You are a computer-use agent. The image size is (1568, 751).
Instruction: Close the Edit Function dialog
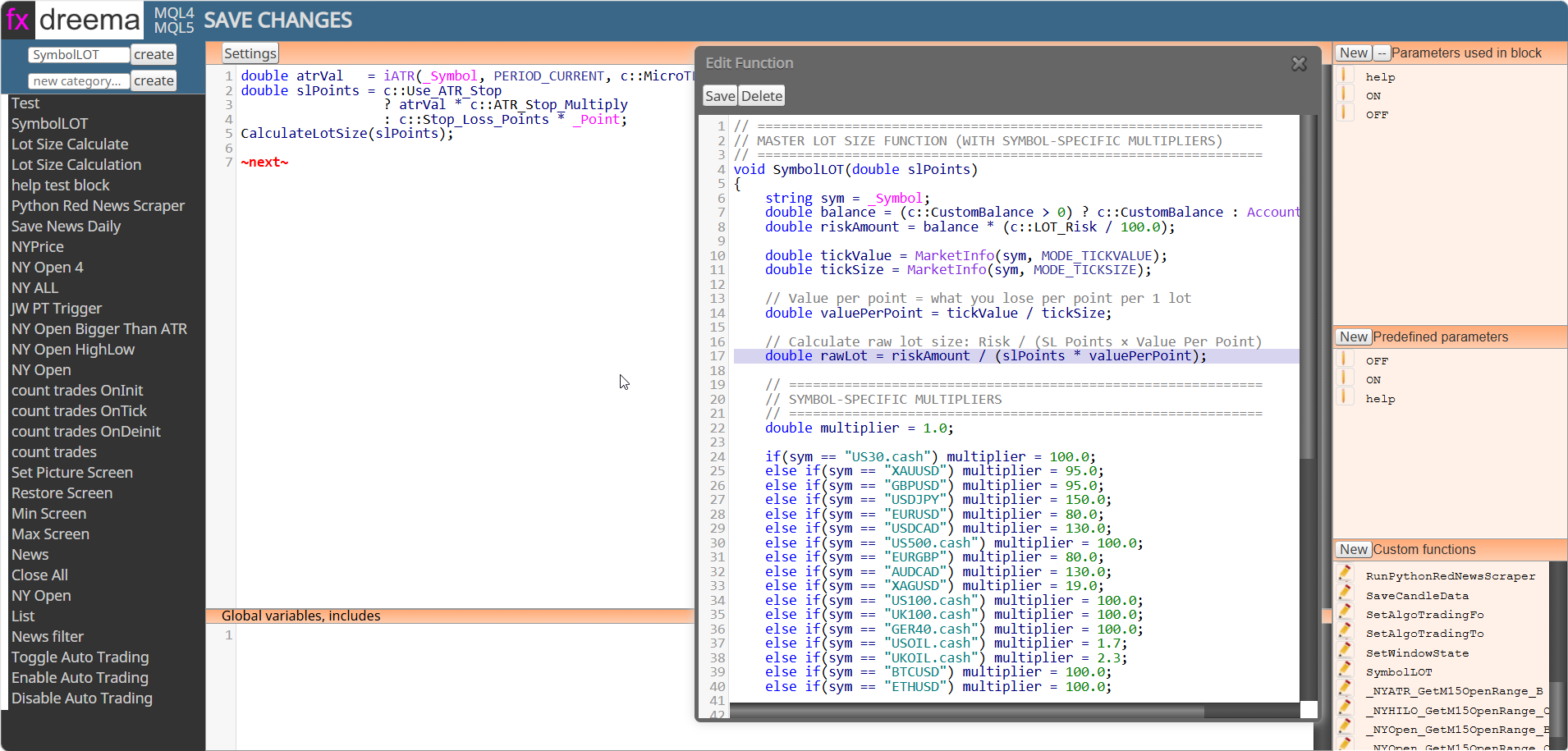[1299, 63]
